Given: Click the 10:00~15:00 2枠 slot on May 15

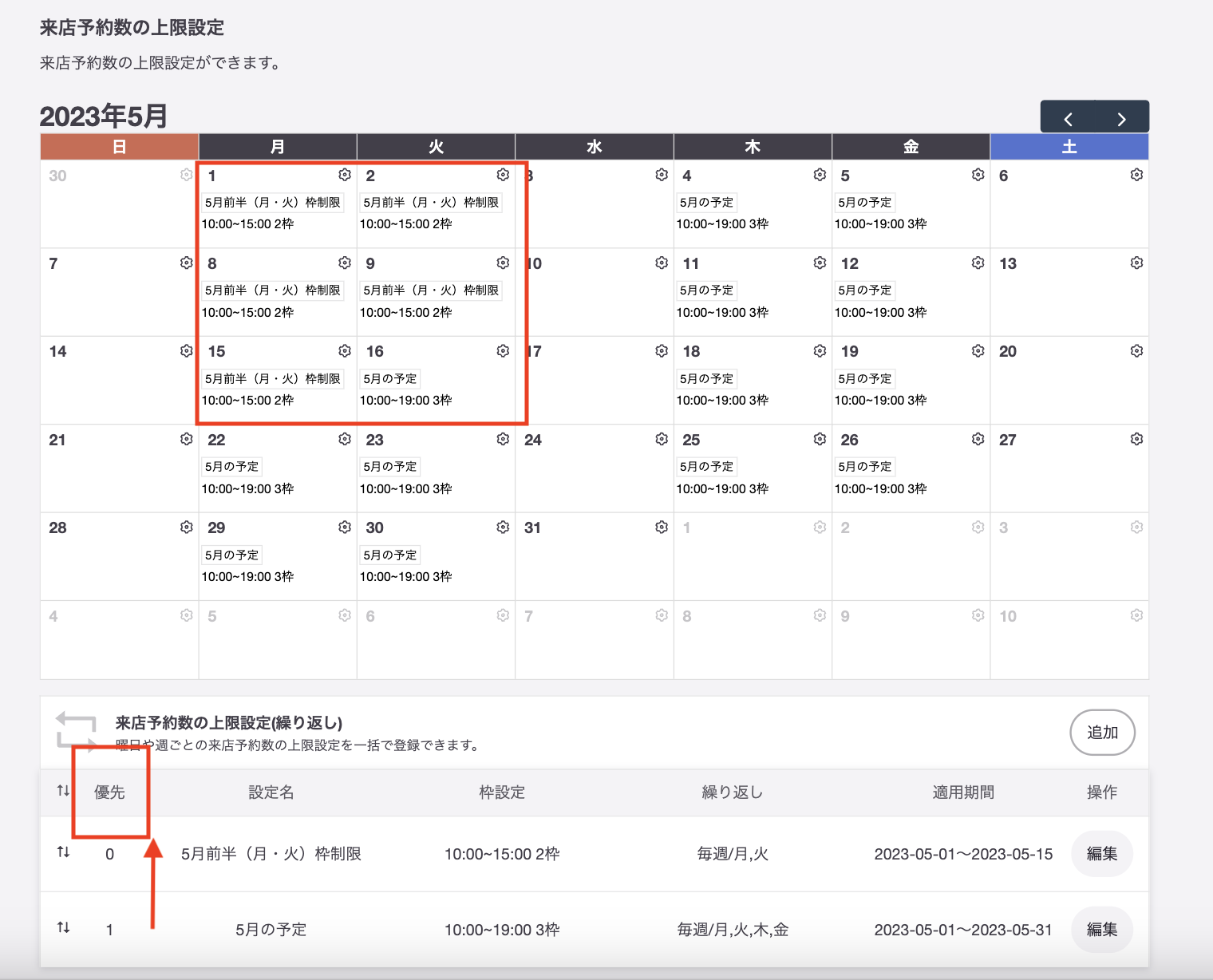Looking at the screenshot, I should tap(247, 401).
